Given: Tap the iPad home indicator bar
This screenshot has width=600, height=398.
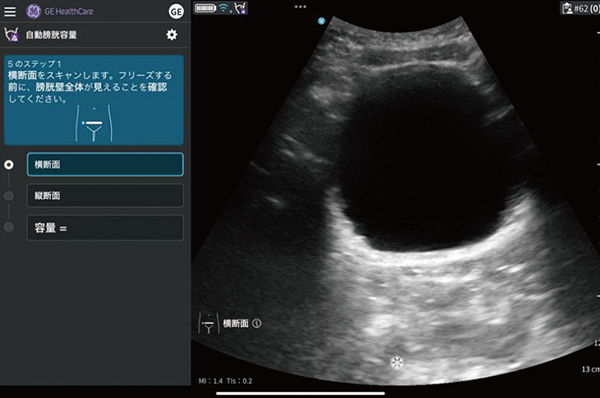Looking at the screenshot, I should pos(300,393).
